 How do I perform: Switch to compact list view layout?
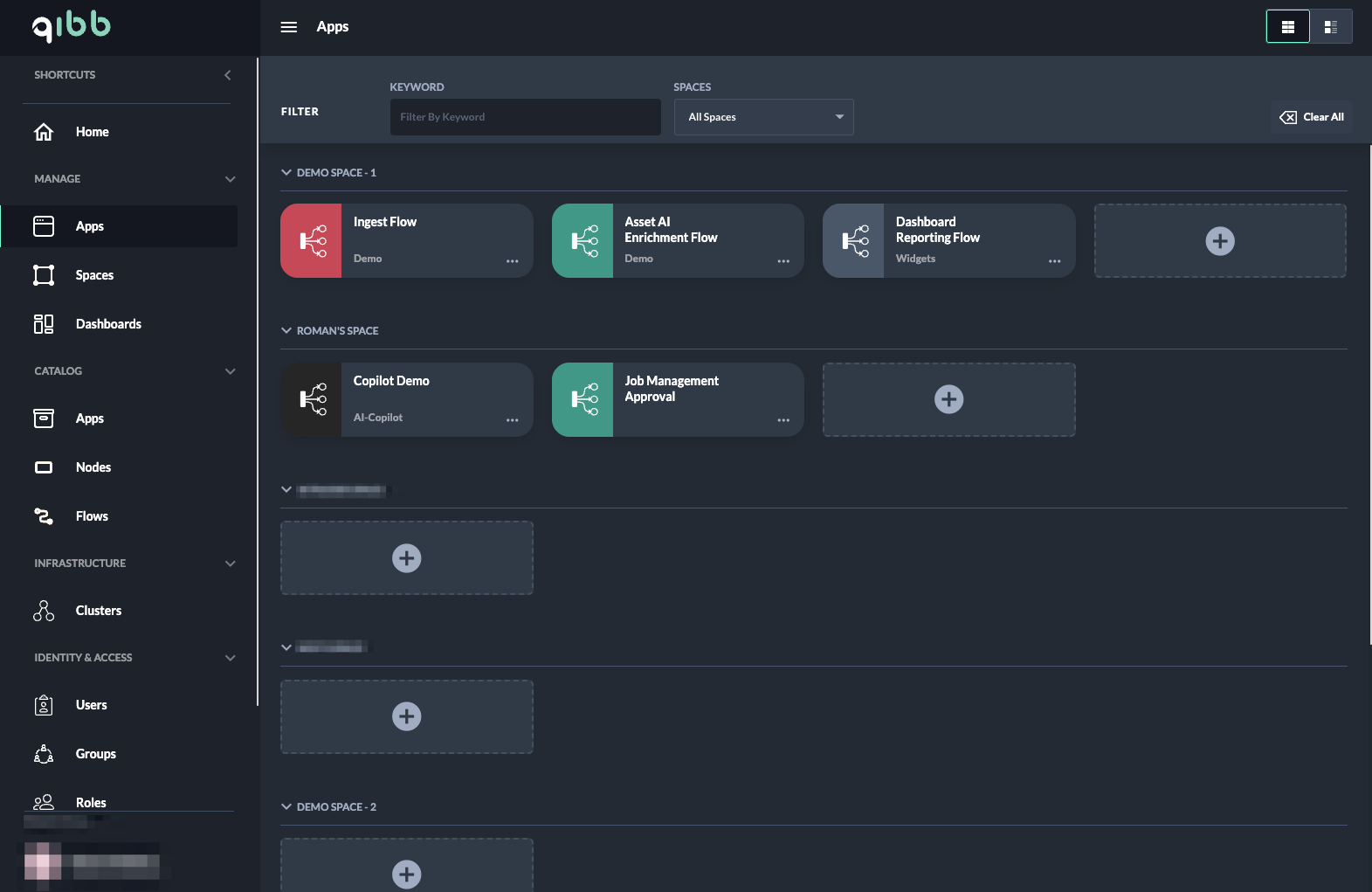(1330, 27)
